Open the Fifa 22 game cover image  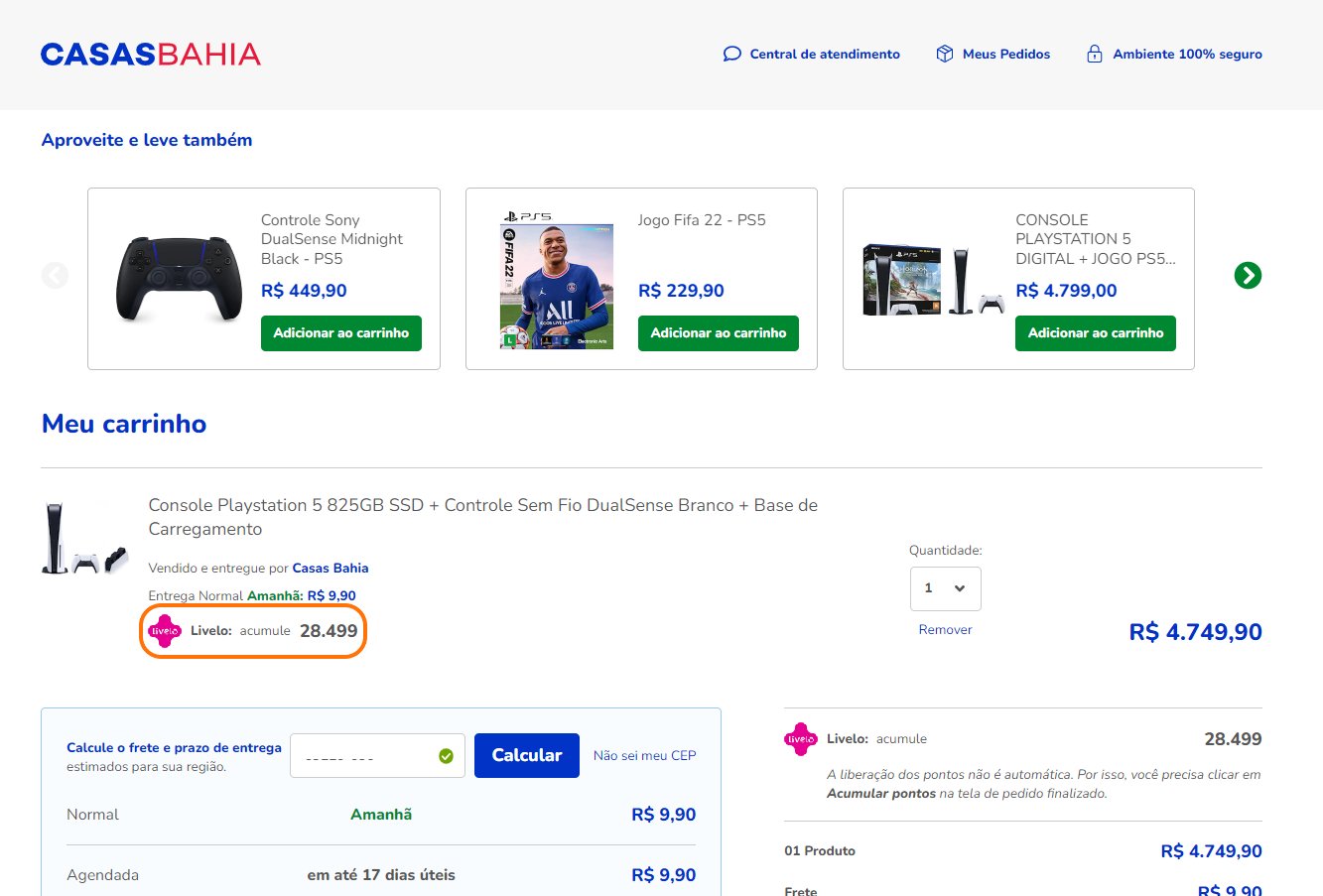coord(557,280)
